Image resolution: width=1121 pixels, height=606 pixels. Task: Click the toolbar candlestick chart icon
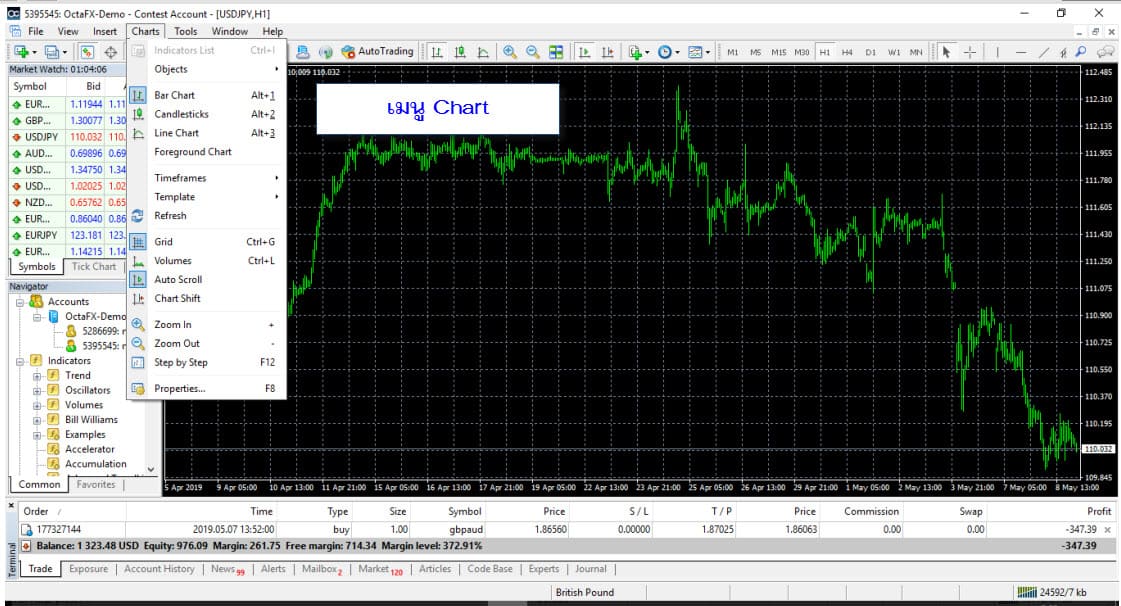pyautogui.click(x=460, y=52)
